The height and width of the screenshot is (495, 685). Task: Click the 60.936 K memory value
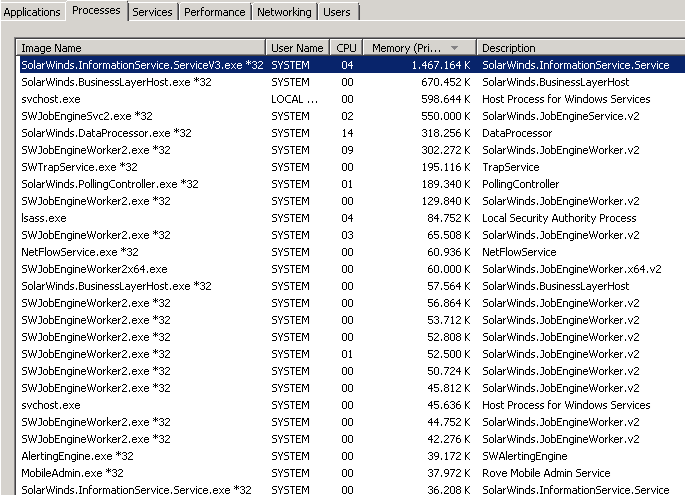coord(449,252)
